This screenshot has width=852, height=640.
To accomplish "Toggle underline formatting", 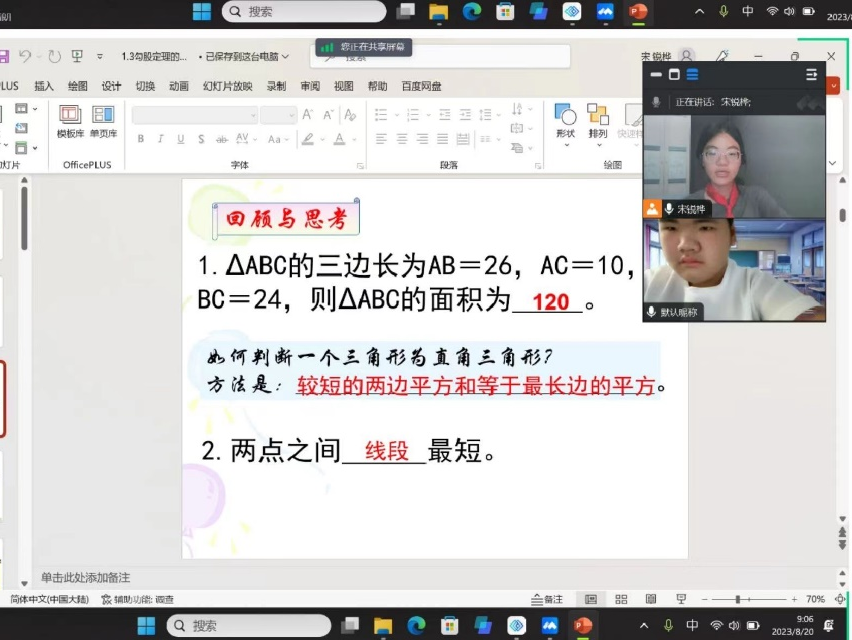I will tap(180, 139).
